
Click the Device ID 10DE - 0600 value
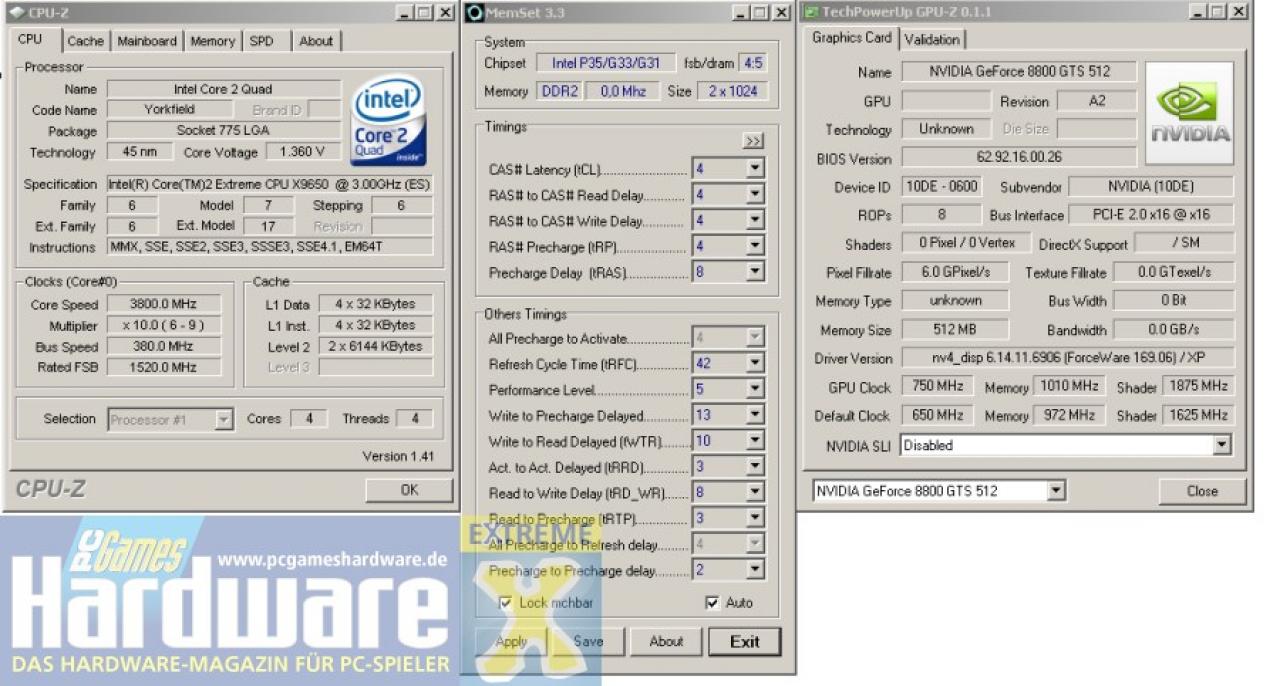[941, 187]
